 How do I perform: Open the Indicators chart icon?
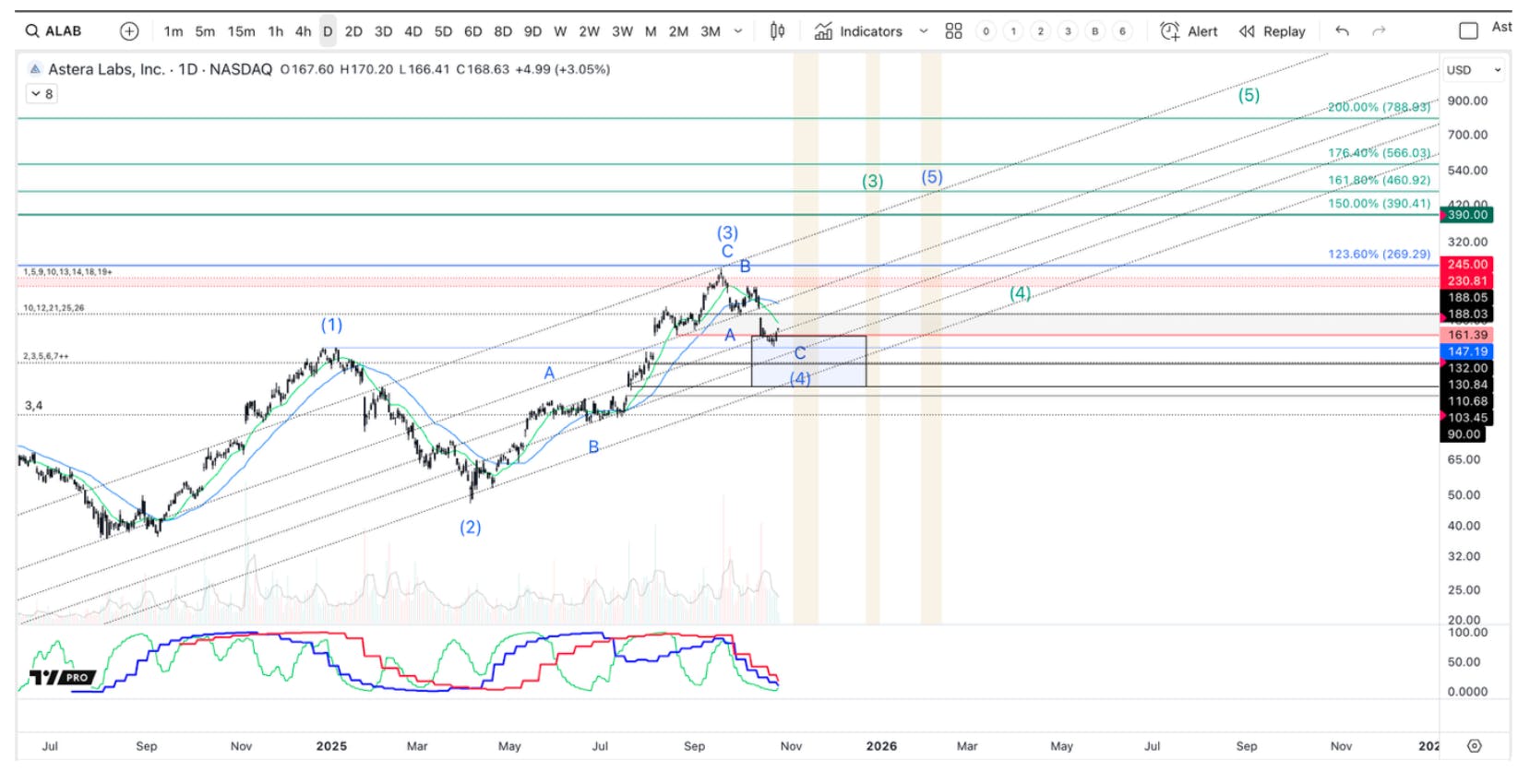823,31
